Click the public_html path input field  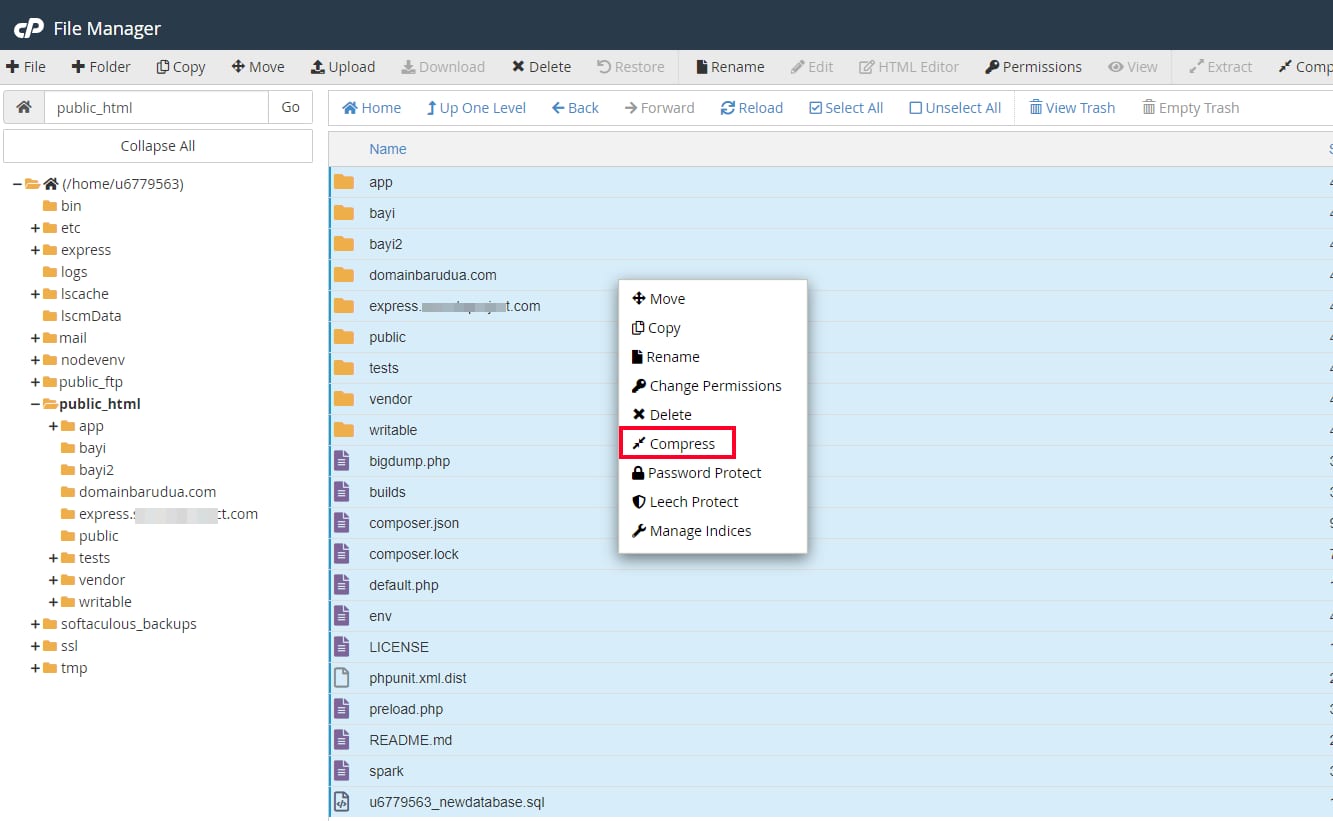pos(156,107)
